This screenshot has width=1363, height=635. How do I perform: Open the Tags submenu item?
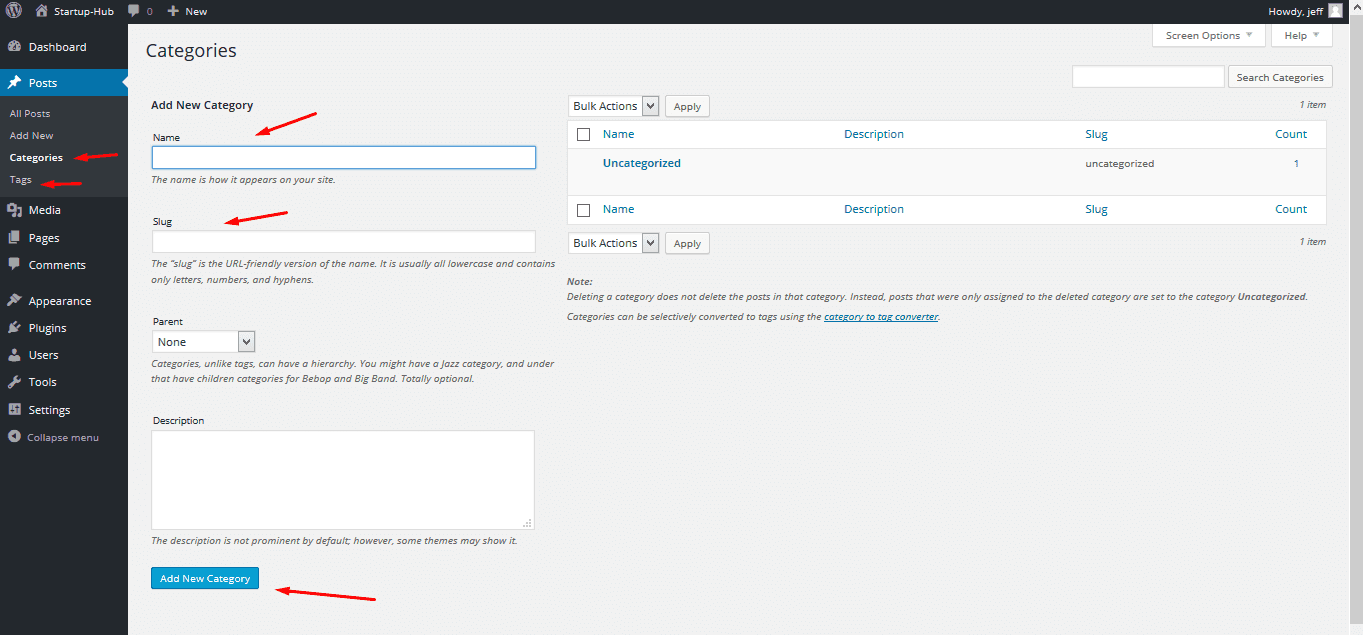[21, 180]
